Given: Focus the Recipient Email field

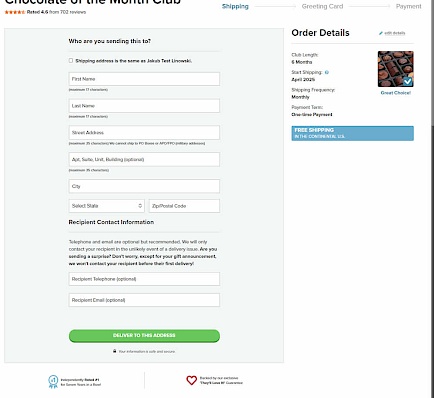Looking at the screenshot, I should pos(144,300).
